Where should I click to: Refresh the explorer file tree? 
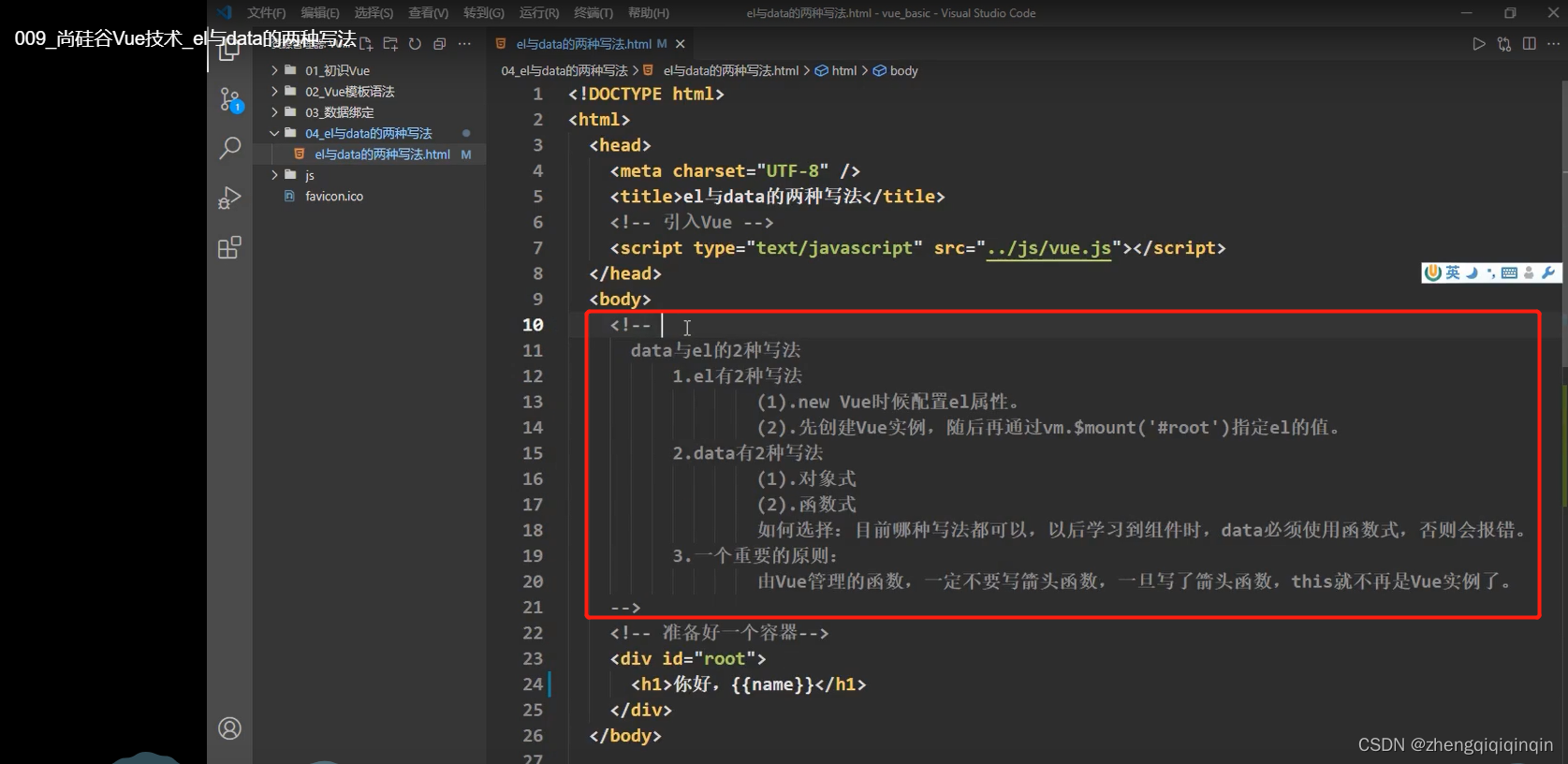point(415,44)
